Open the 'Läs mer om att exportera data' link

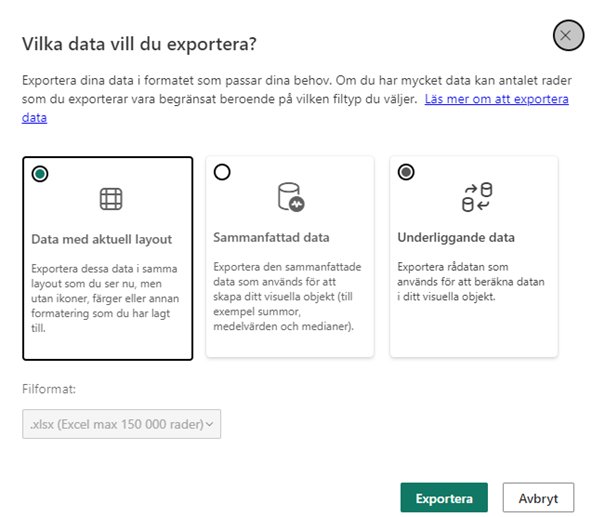(x=496, y=101)
